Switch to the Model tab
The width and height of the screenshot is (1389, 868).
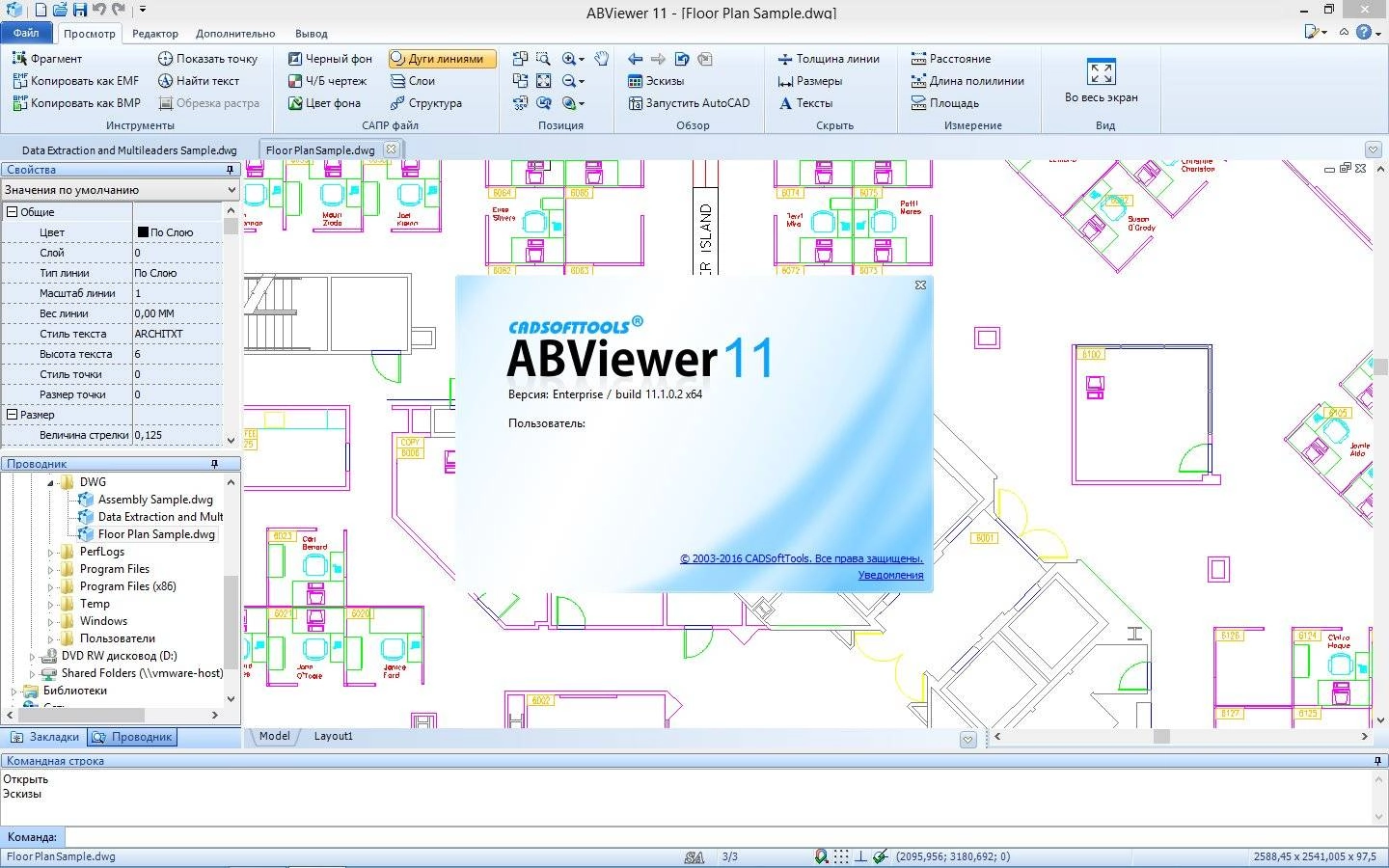[274, 736]
